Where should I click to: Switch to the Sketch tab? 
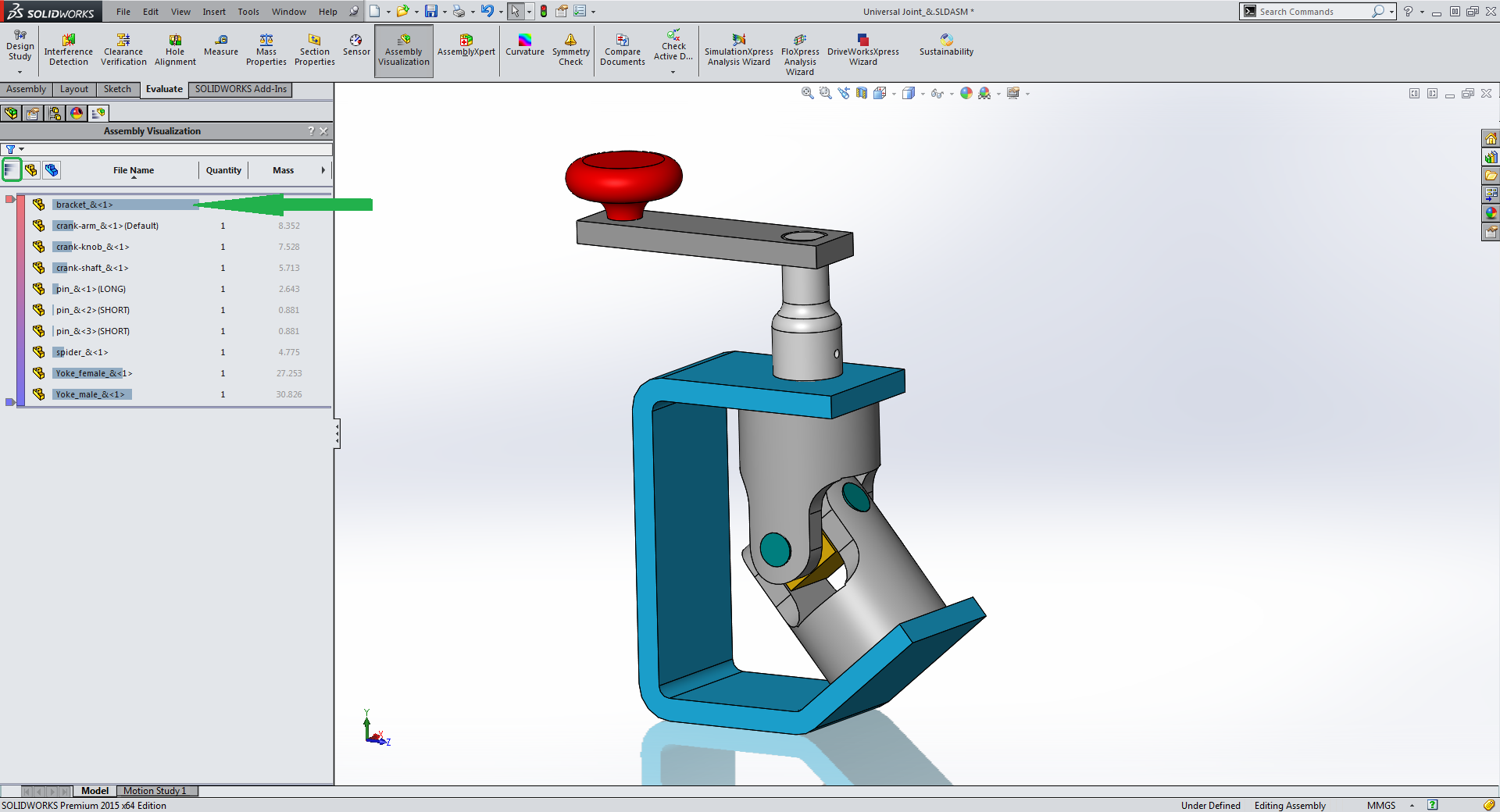click(x=117, y=89)
